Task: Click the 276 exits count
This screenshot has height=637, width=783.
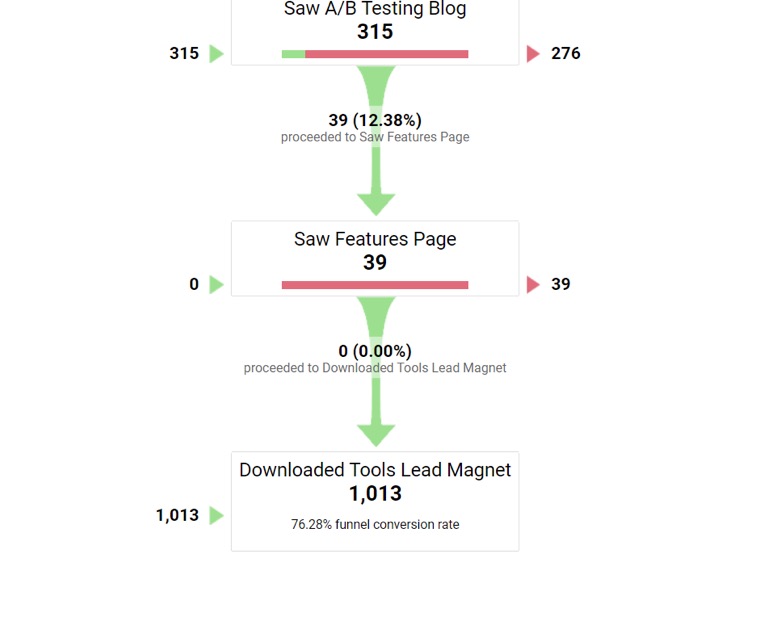Action: click(x=566, y=53)
